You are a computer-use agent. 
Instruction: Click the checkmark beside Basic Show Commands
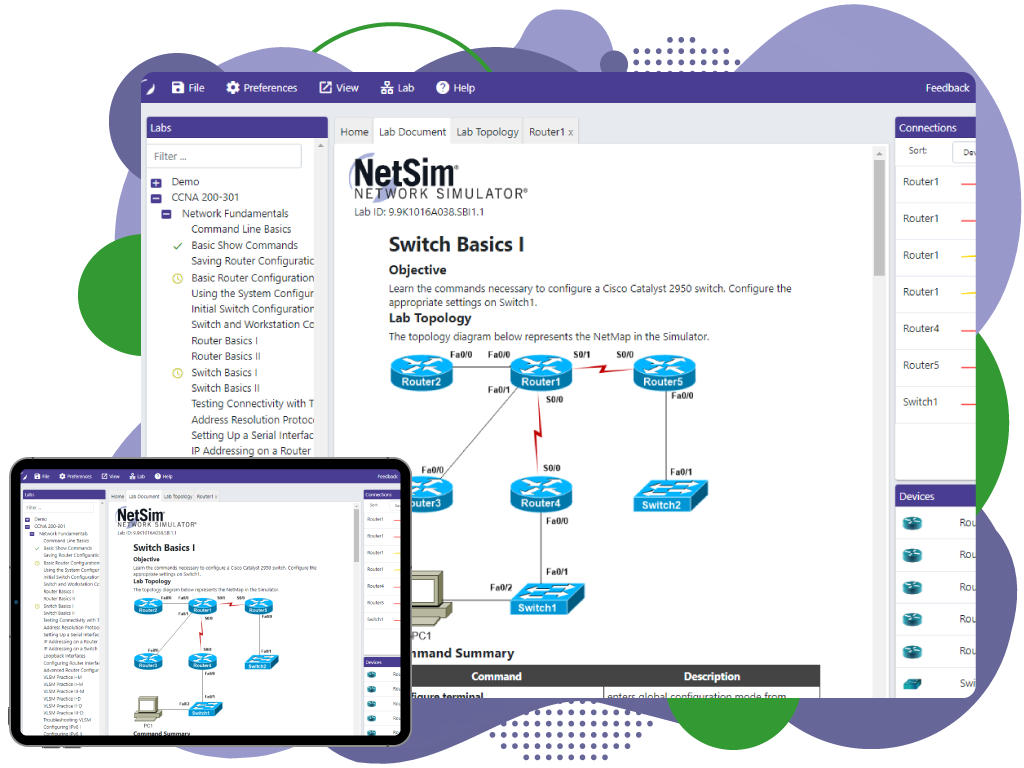click(177, 245)
